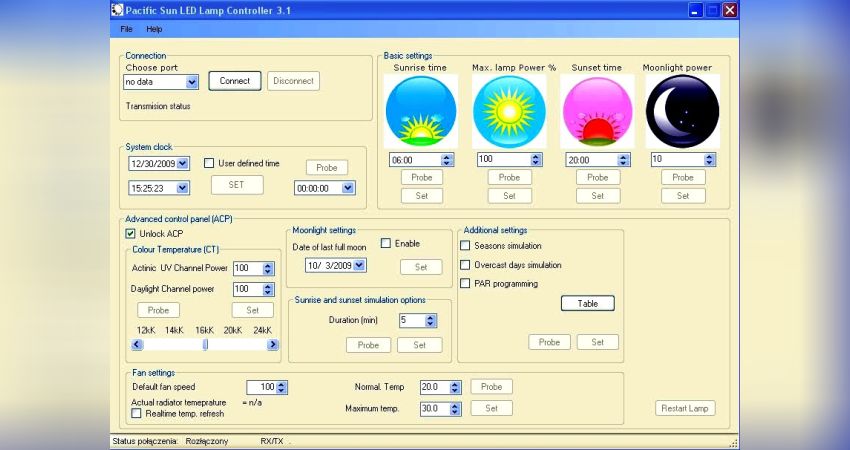Click Set in Additional settings

point(597,342)
